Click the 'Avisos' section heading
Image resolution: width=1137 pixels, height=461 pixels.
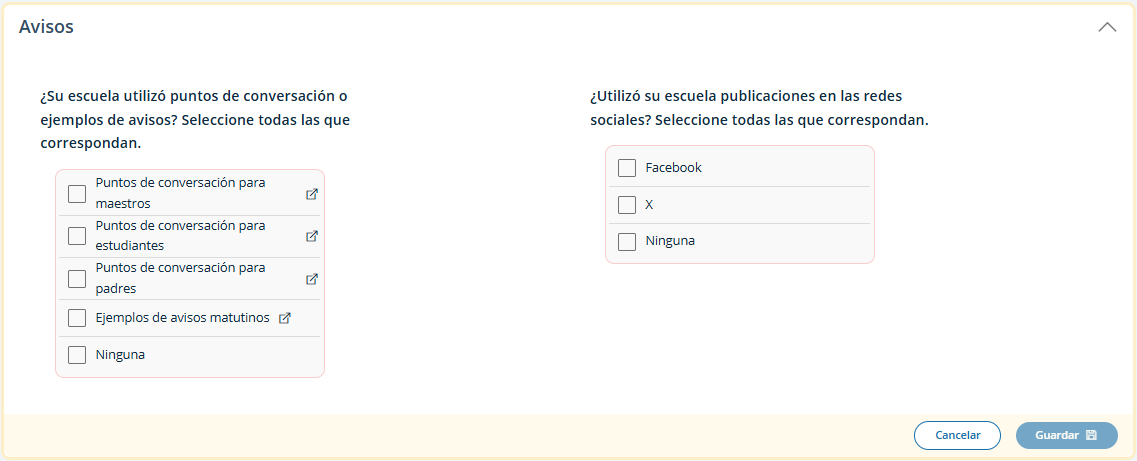coord(46,27)
